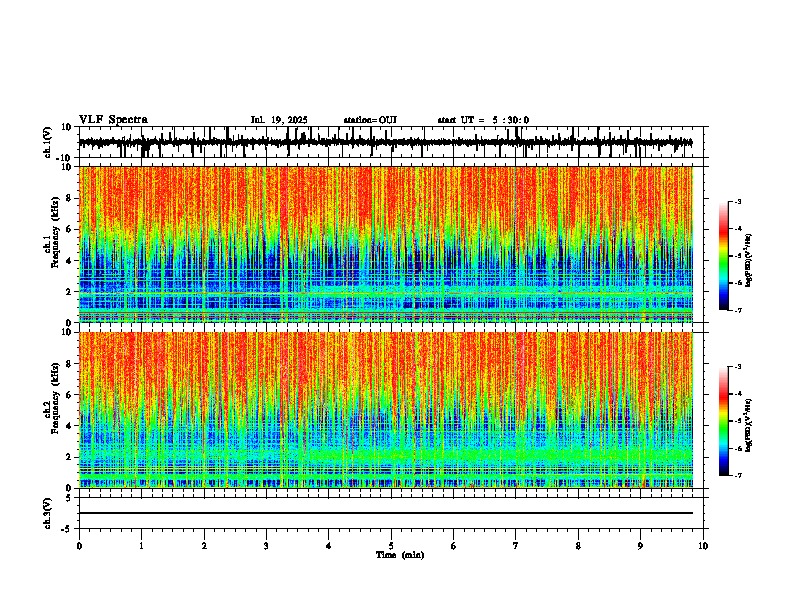
Task: Click the time axis tick label "4"
Action: (329, 546)
